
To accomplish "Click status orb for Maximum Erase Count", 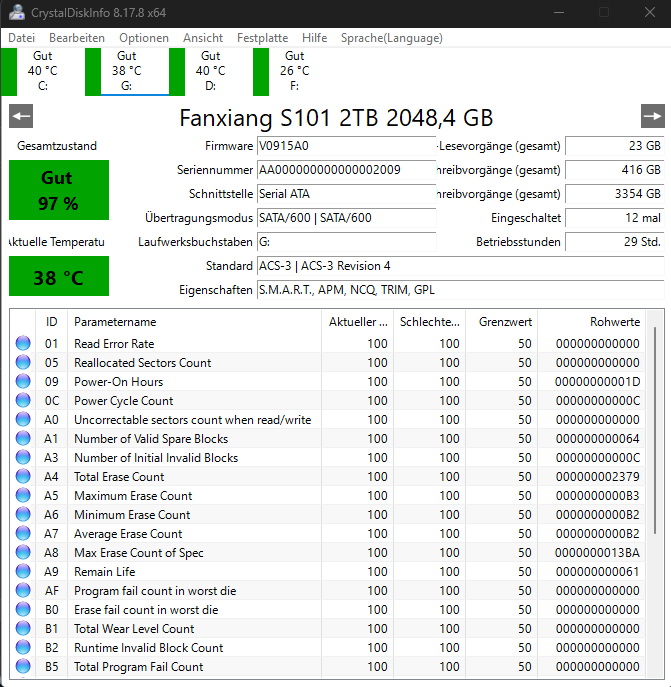I will pyautogui.click(x=23, y=496).
